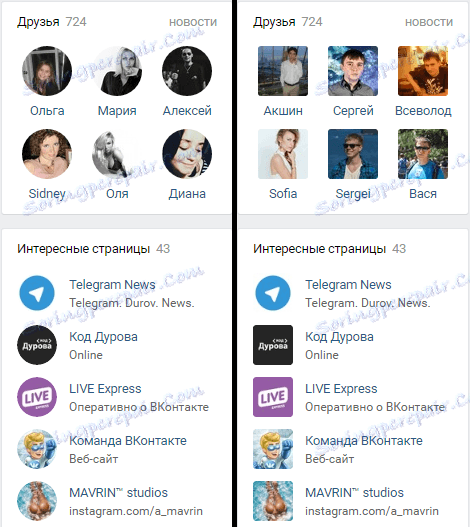Click the name Диана under the avatar

[x=187, y=194]
